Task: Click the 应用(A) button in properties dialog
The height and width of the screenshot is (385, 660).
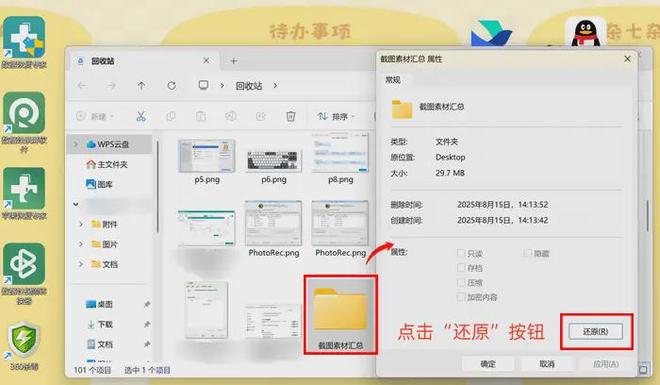Action: 606,364
